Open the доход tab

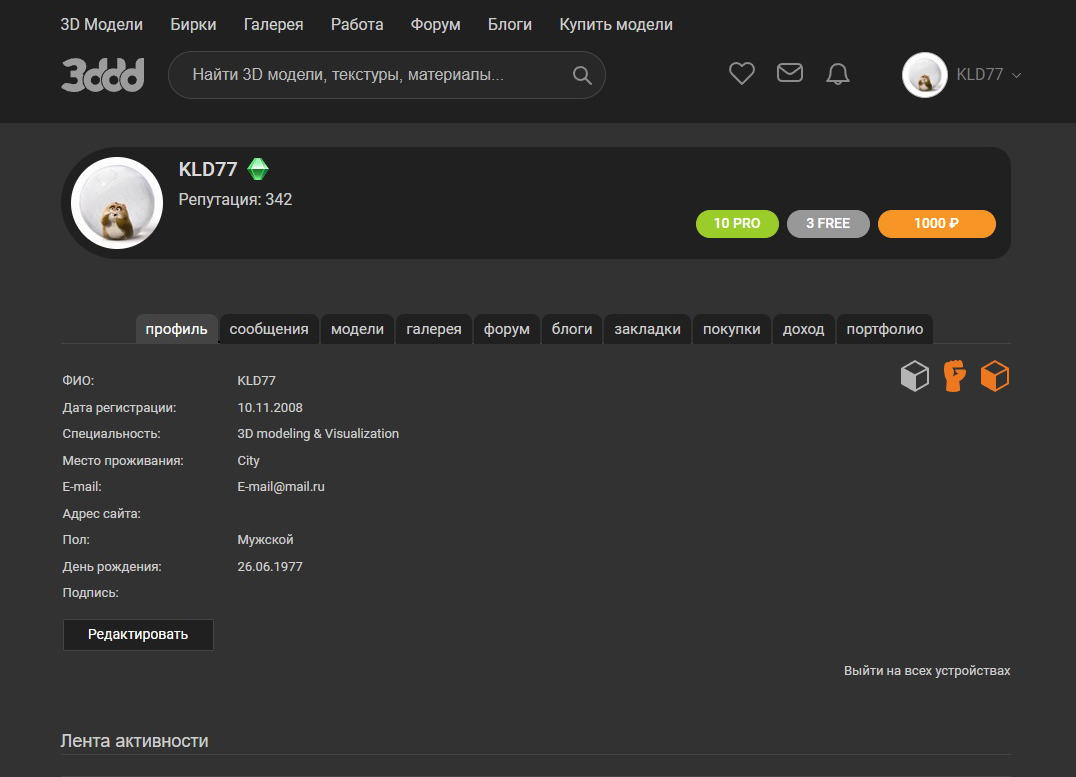804,329
